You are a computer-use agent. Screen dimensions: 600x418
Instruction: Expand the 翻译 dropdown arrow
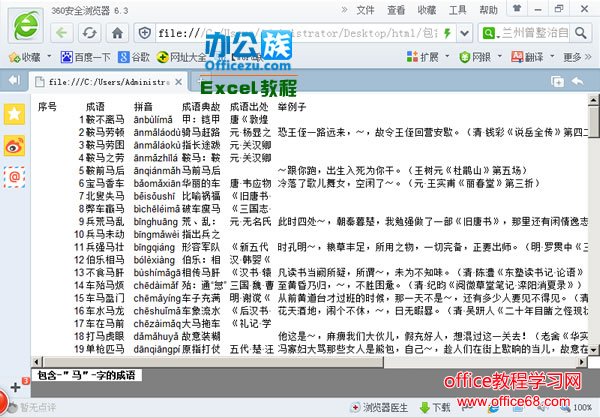tap(552, 57)
